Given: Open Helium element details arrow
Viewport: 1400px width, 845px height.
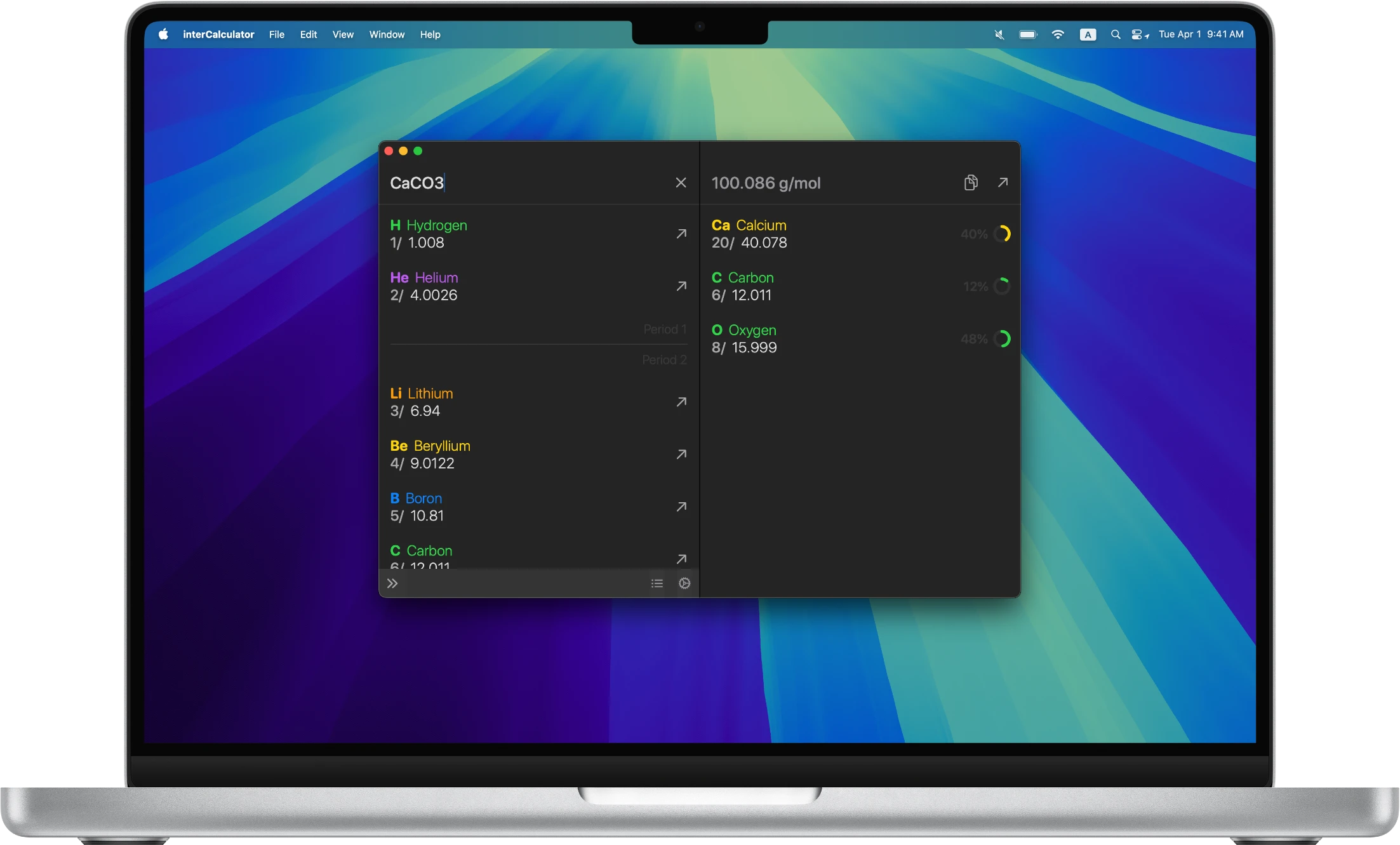Looking at the screenshot, I should pos(681,286).
